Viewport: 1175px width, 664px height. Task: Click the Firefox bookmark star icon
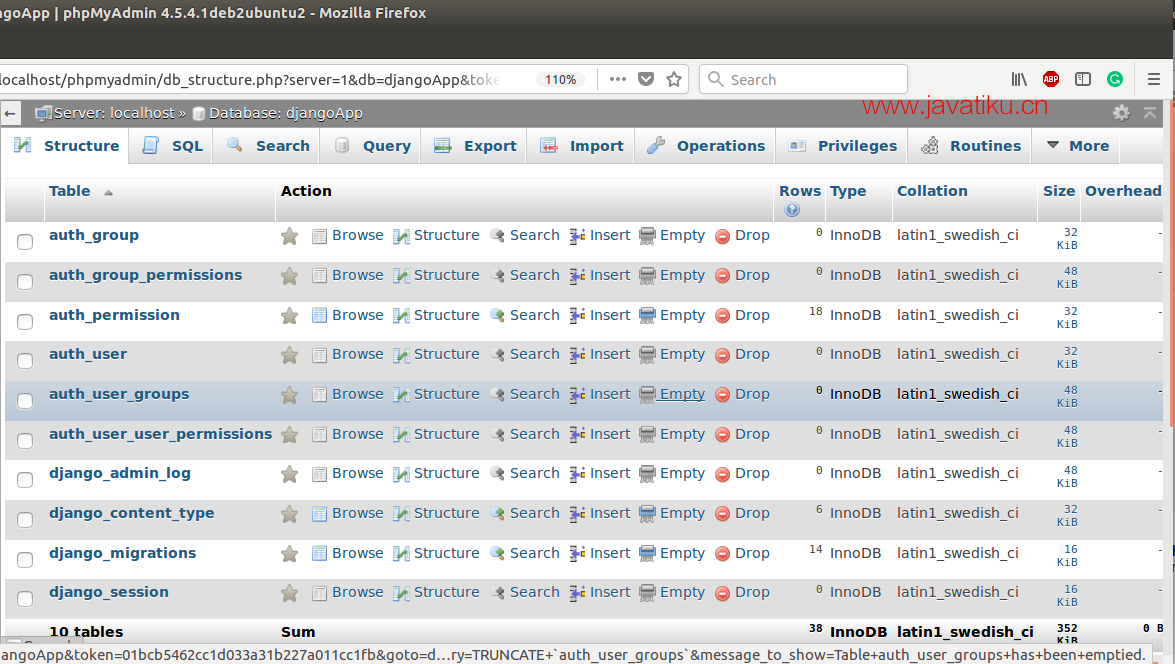click(674, 79)
